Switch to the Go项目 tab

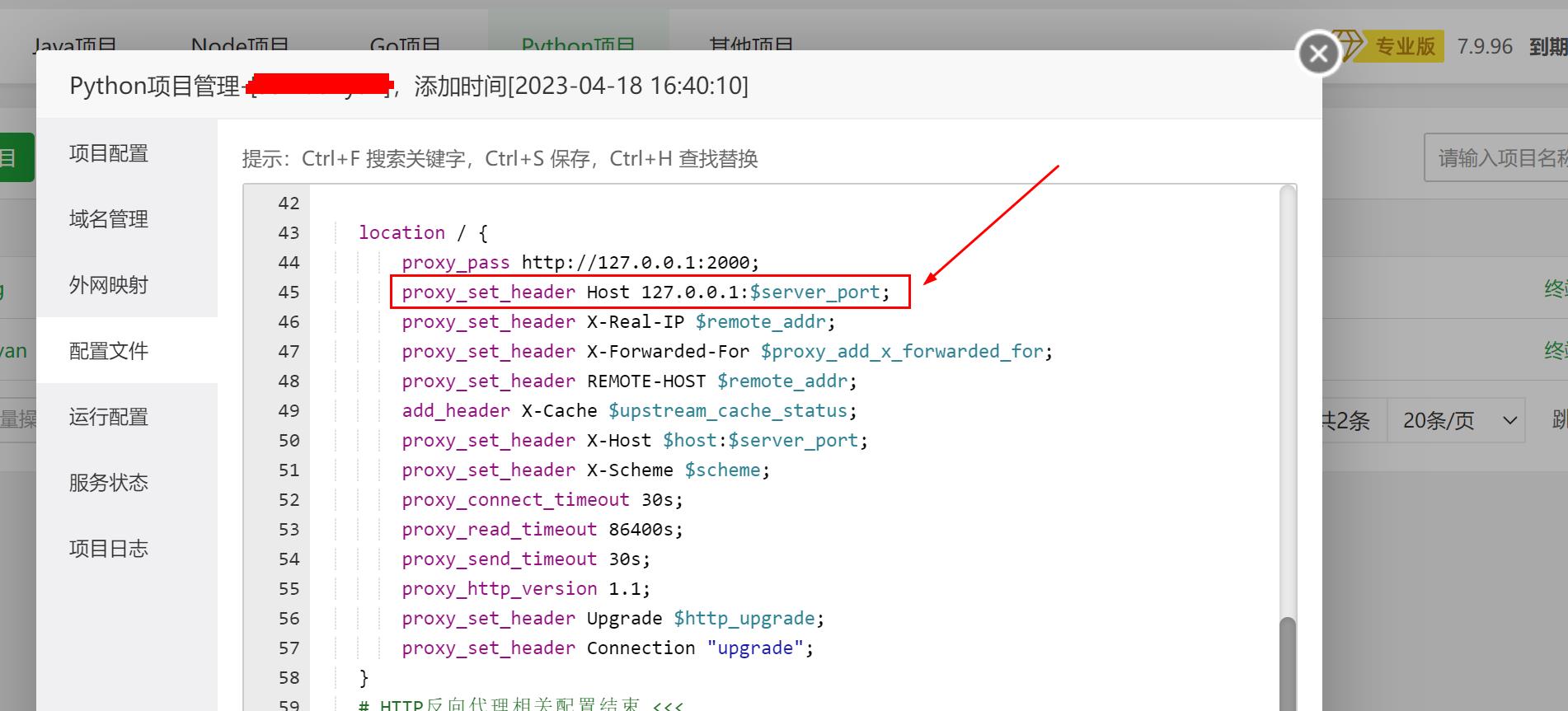405,44
